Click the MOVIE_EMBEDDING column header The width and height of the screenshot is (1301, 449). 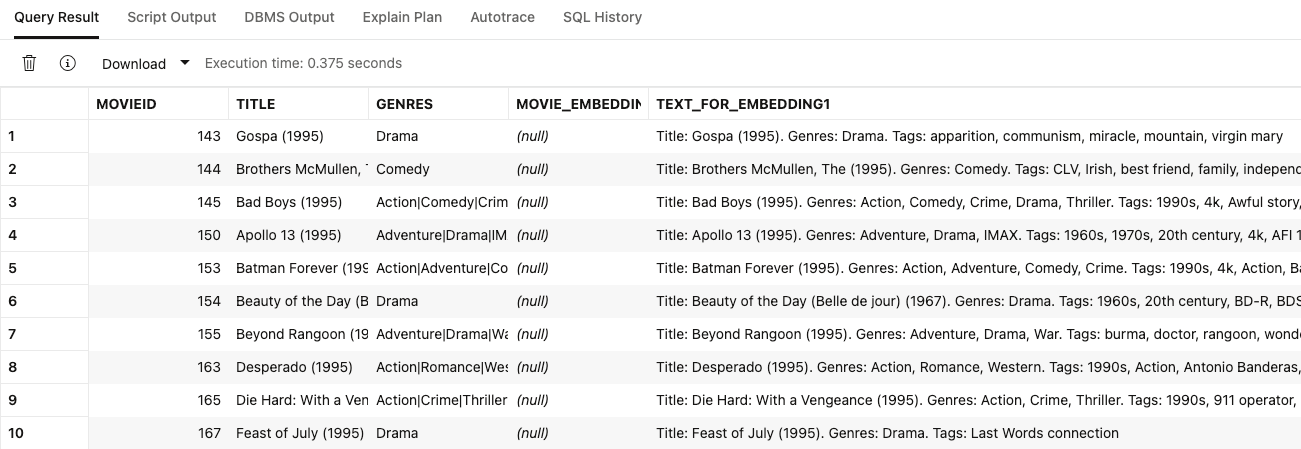point(578,104)
